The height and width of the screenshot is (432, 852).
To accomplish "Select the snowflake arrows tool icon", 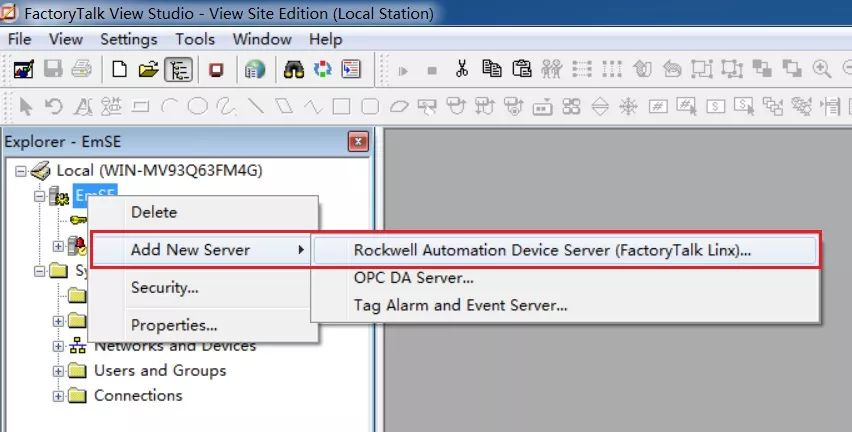I will (629, 106).
